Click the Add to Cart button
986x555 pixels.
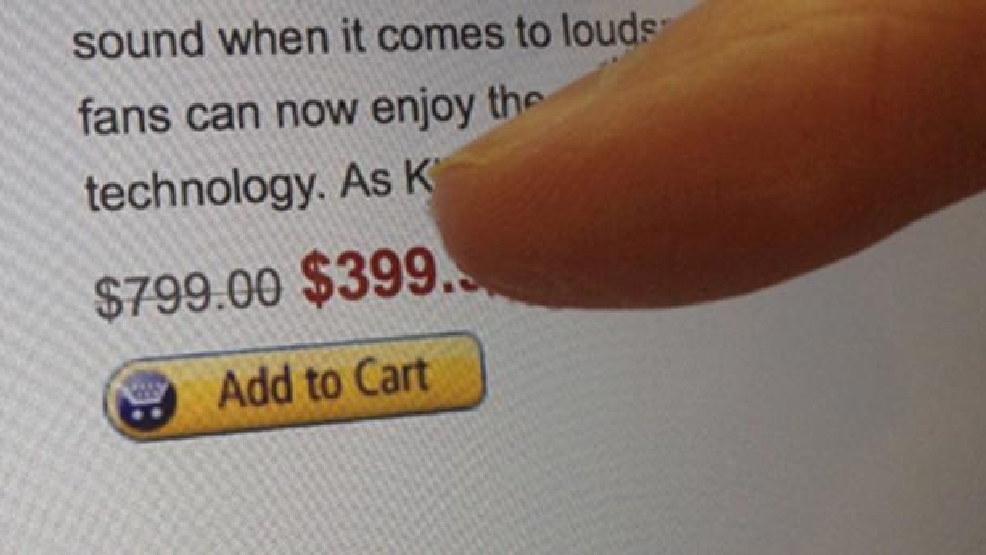coord(294,386)
